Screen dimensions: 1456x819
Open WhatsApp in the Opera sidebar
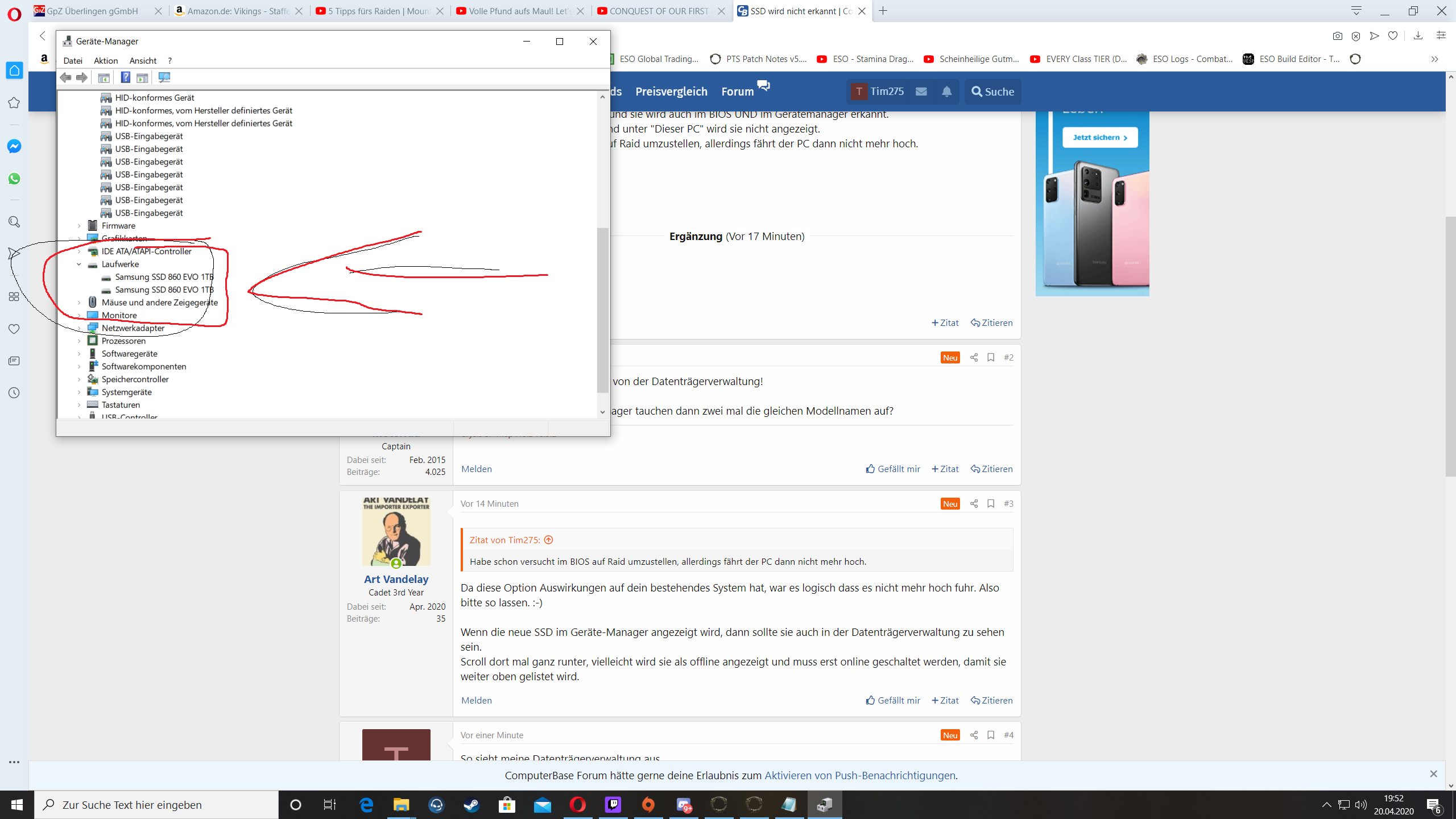coord(14,179)
